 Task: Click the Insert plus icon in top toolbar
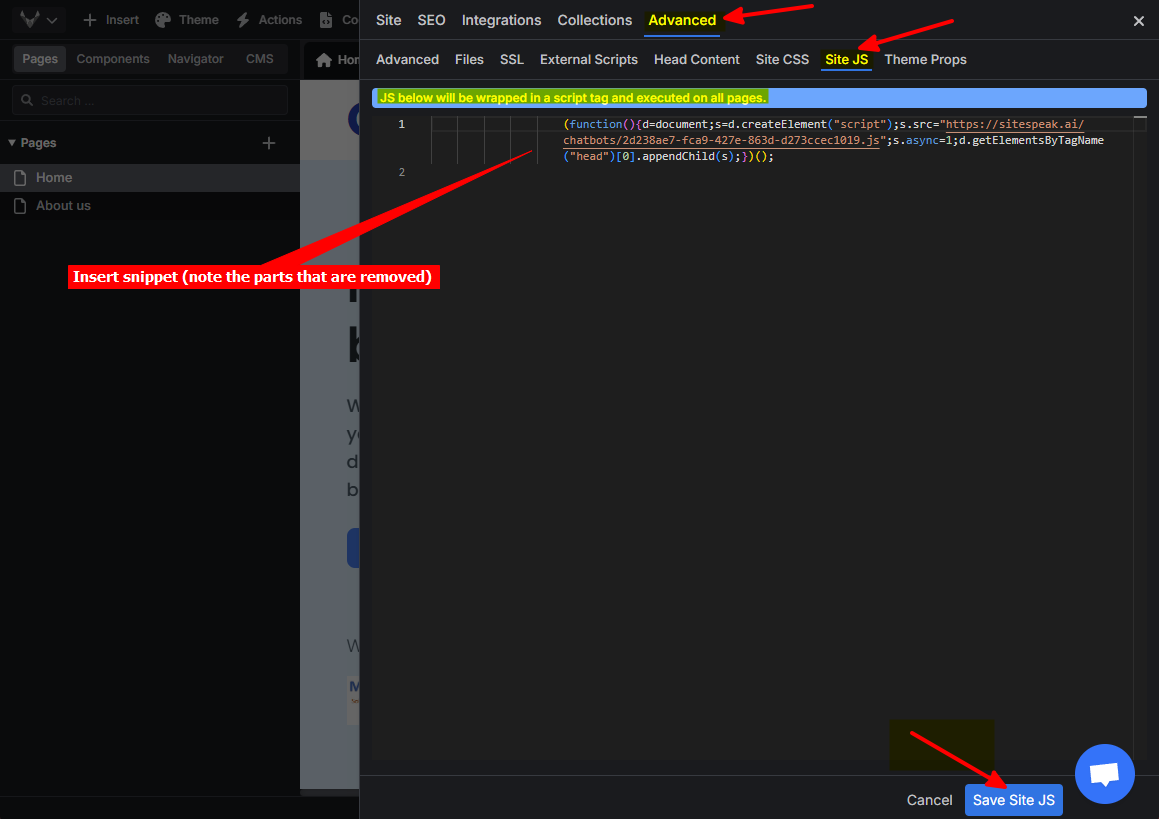pyautogui.click(x=90, y=20)
